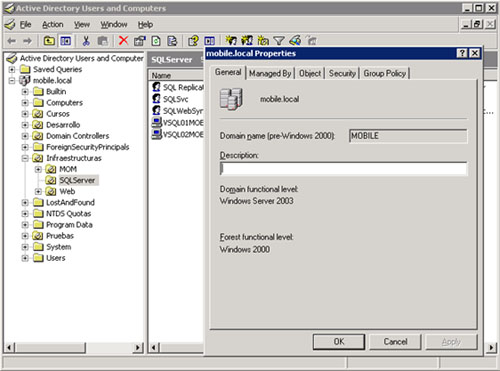Select the SQL Replicat user entry

183,87
